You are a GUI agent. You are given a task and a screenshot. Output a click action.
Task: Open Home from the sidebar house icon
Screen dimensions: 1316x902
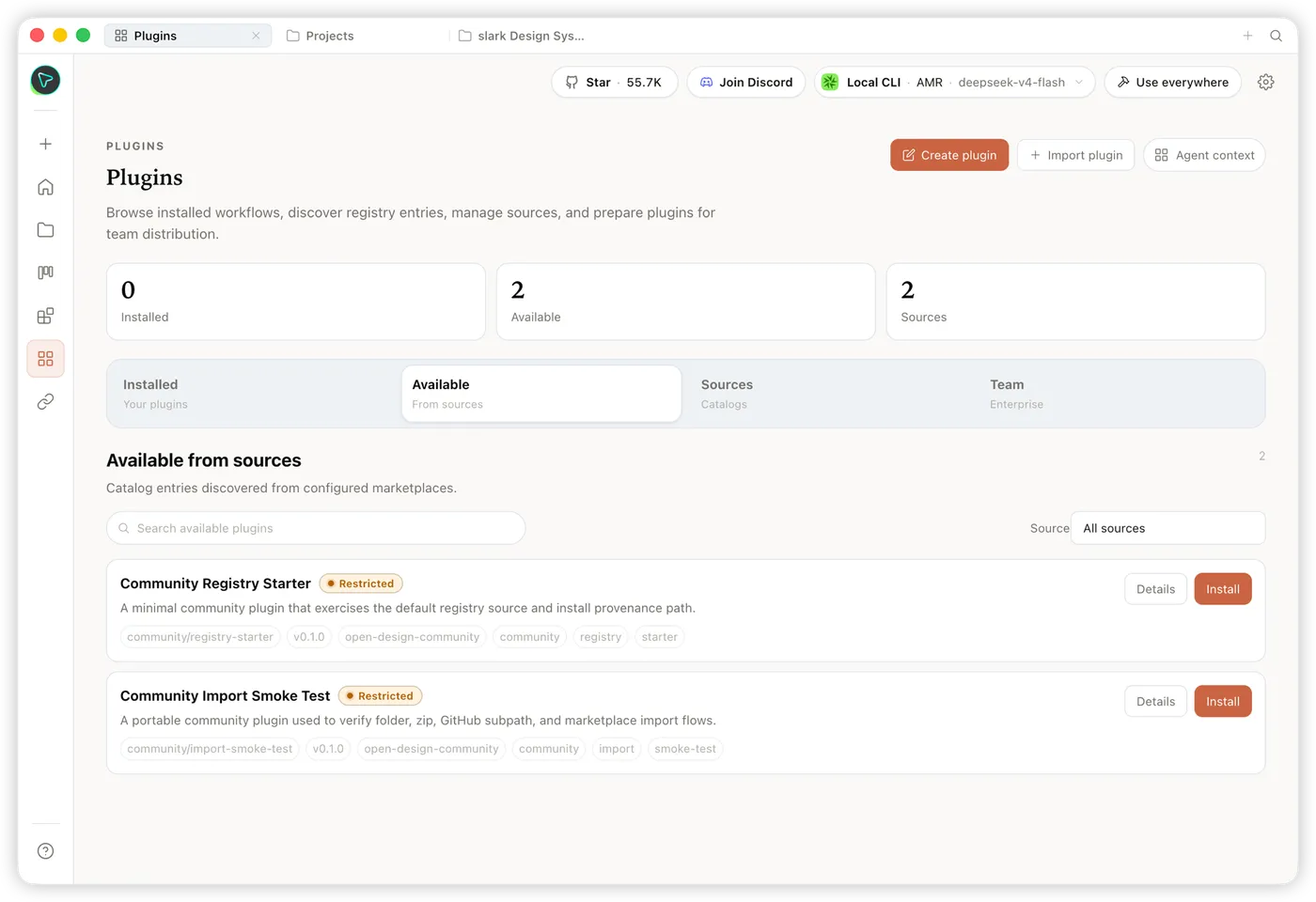pos(45,187)
